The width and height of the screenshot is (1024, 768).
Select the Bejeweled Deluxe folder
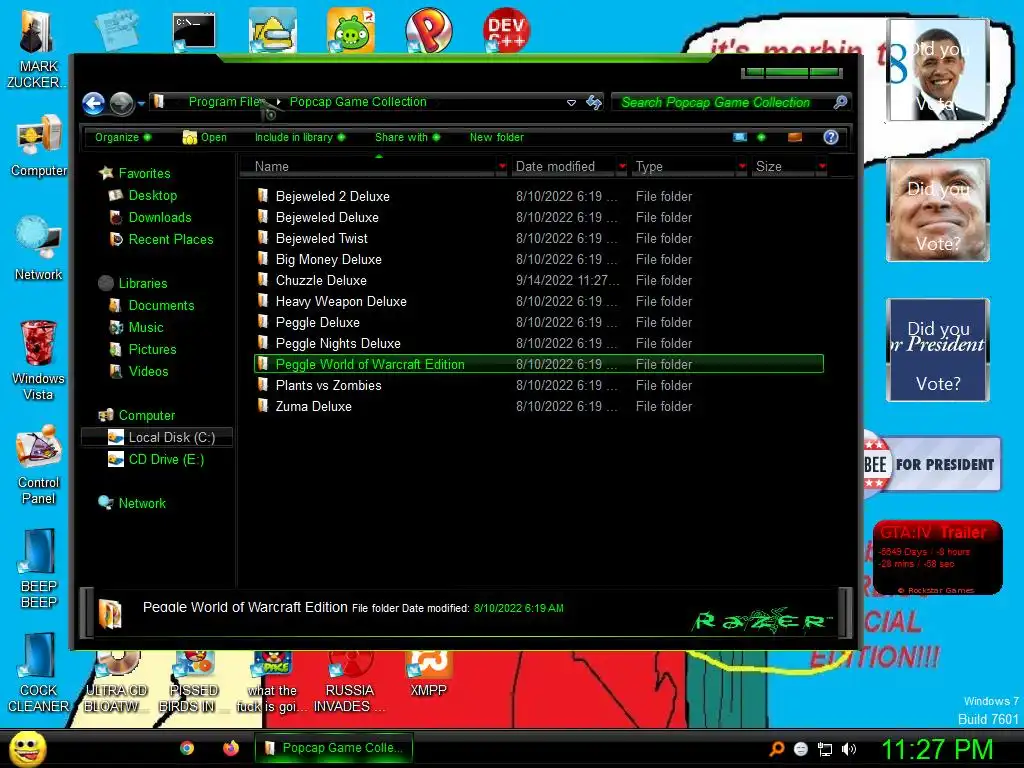(539, 217)
